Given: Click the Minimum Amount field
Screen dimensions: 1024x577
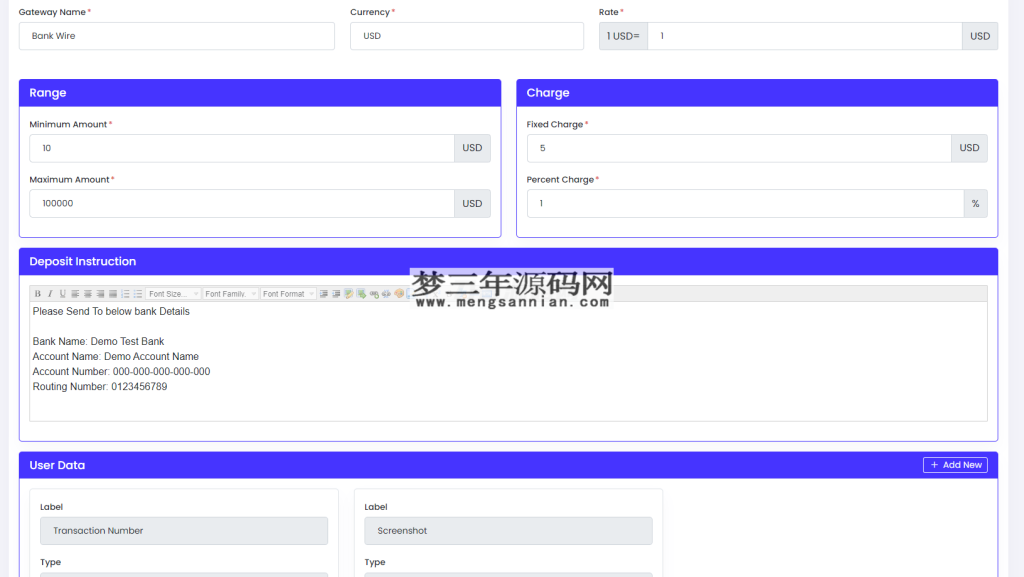Looking at the screenshot, I should [x=240, y=147].
